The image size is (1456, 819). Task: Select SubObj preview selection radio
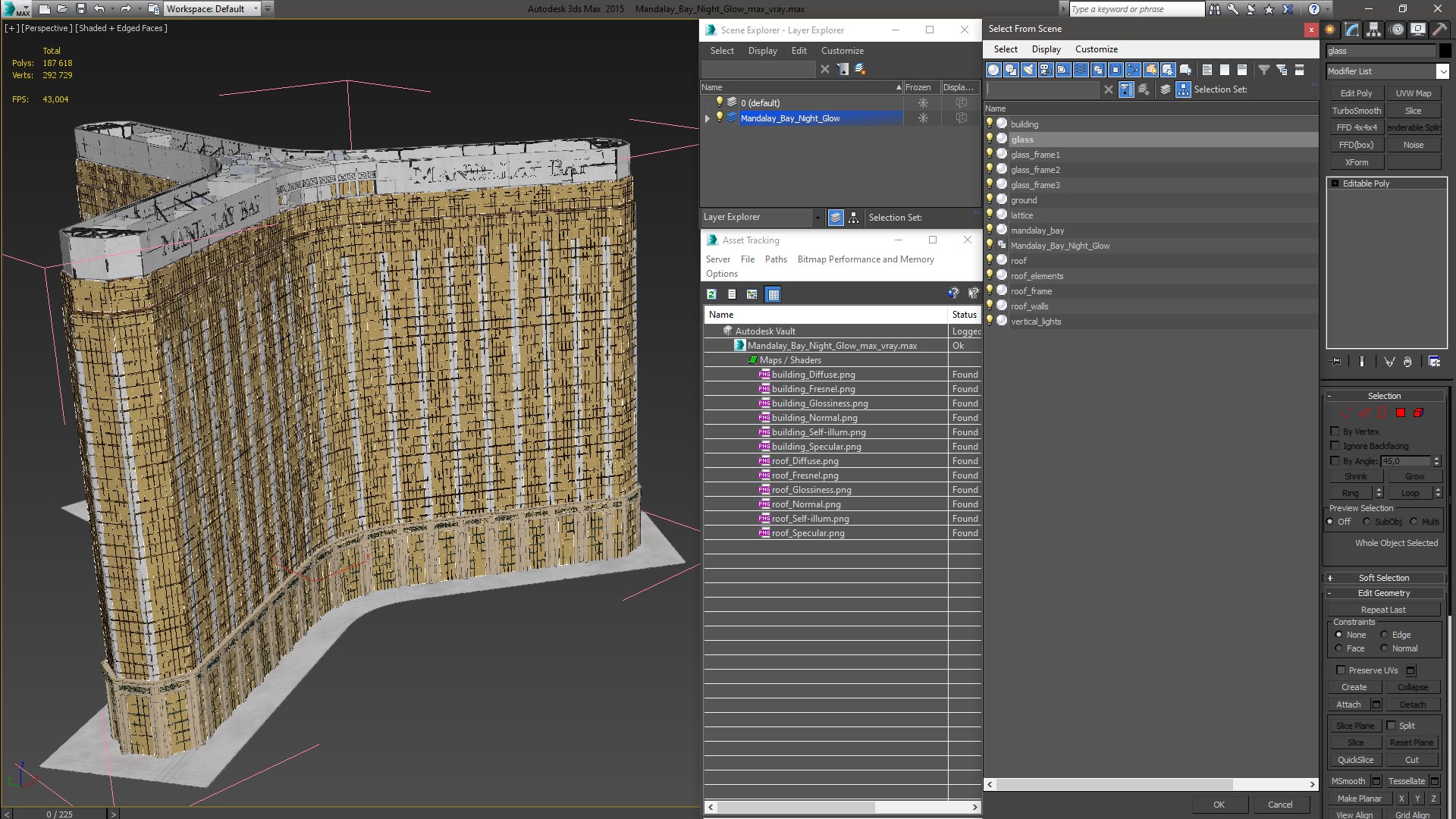click(1367, 522)
